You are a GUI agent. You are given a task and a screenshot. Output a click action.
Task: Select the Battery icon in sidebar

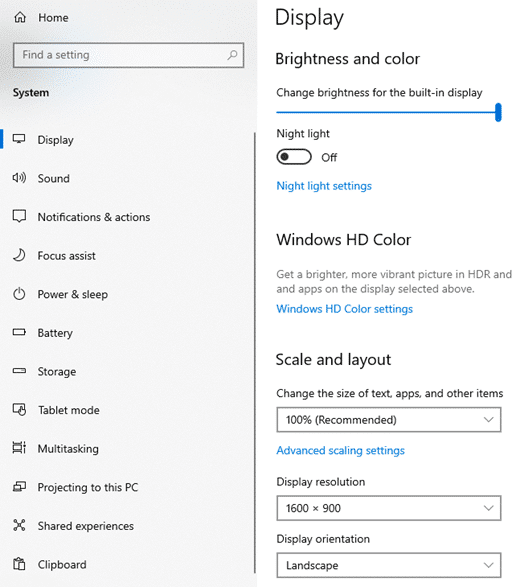pyautogui.click(x=19, y=332)
